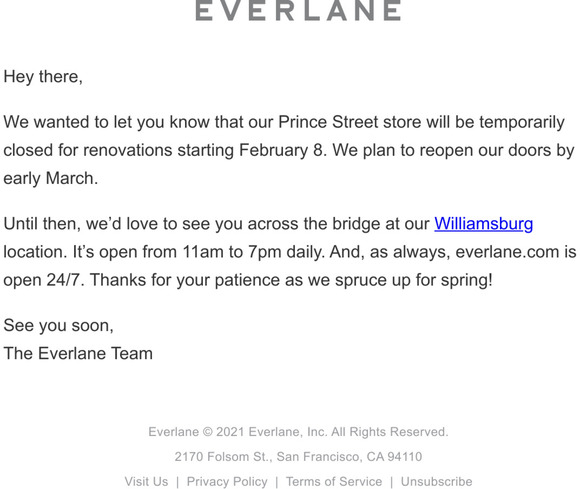The height and width of the screenshot is (489, 580).
Task: Click the 2170 Folsom St. address line
Action: click(x=298, y=456)
